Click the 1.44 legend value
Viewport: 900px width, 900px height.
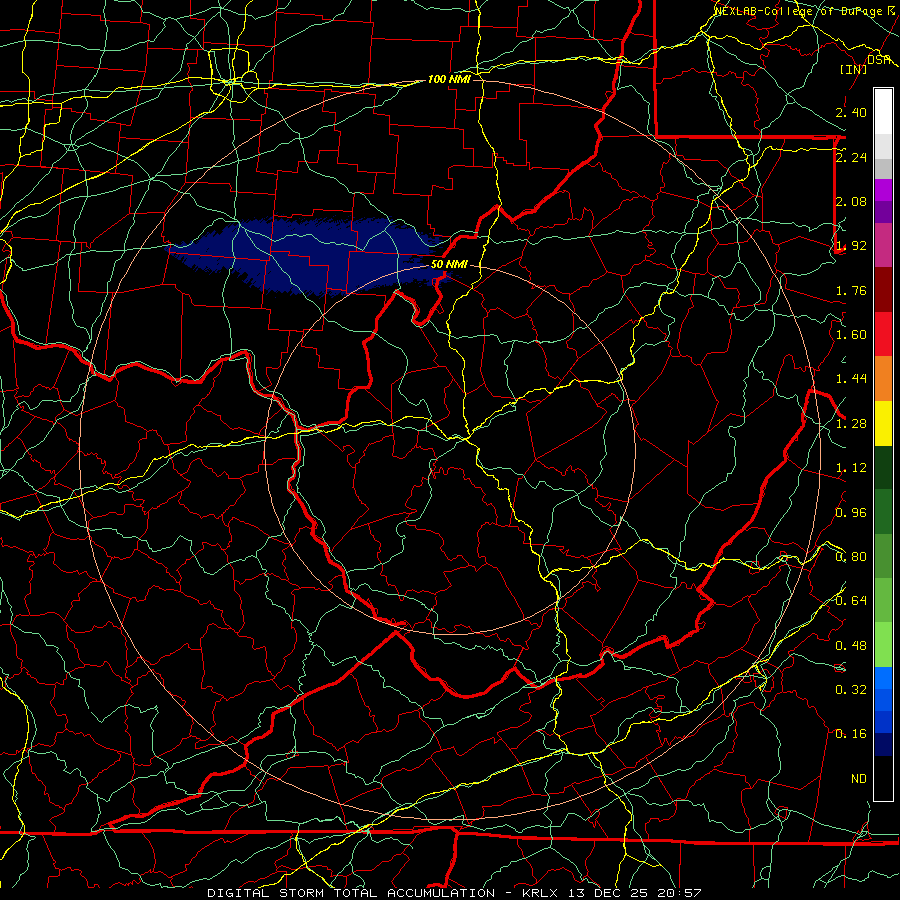851,379
